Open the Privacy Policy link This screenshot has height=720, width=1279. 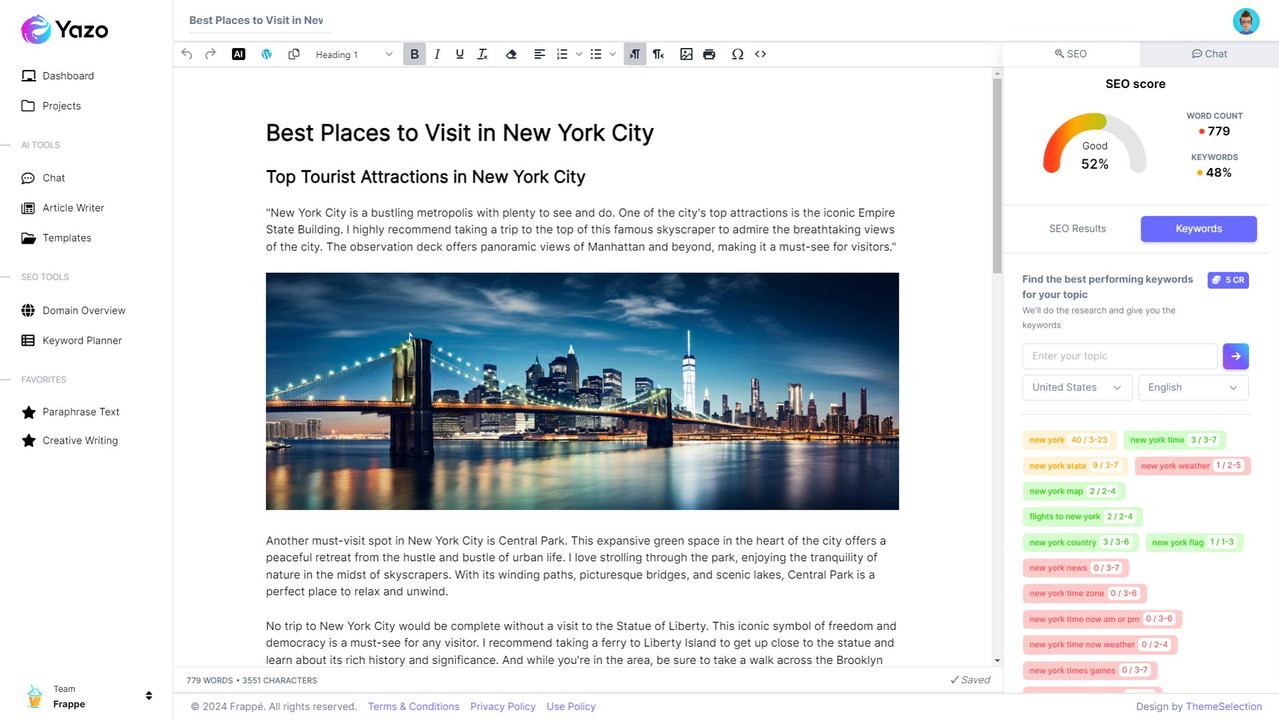point(503,706)
